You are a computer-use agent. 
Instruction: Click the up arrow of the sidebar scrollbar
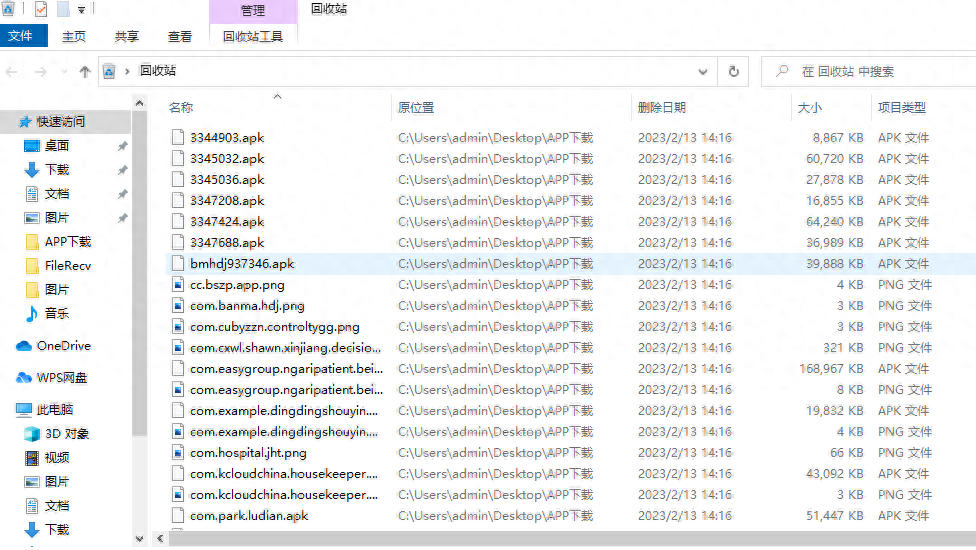tap(139, 103)
